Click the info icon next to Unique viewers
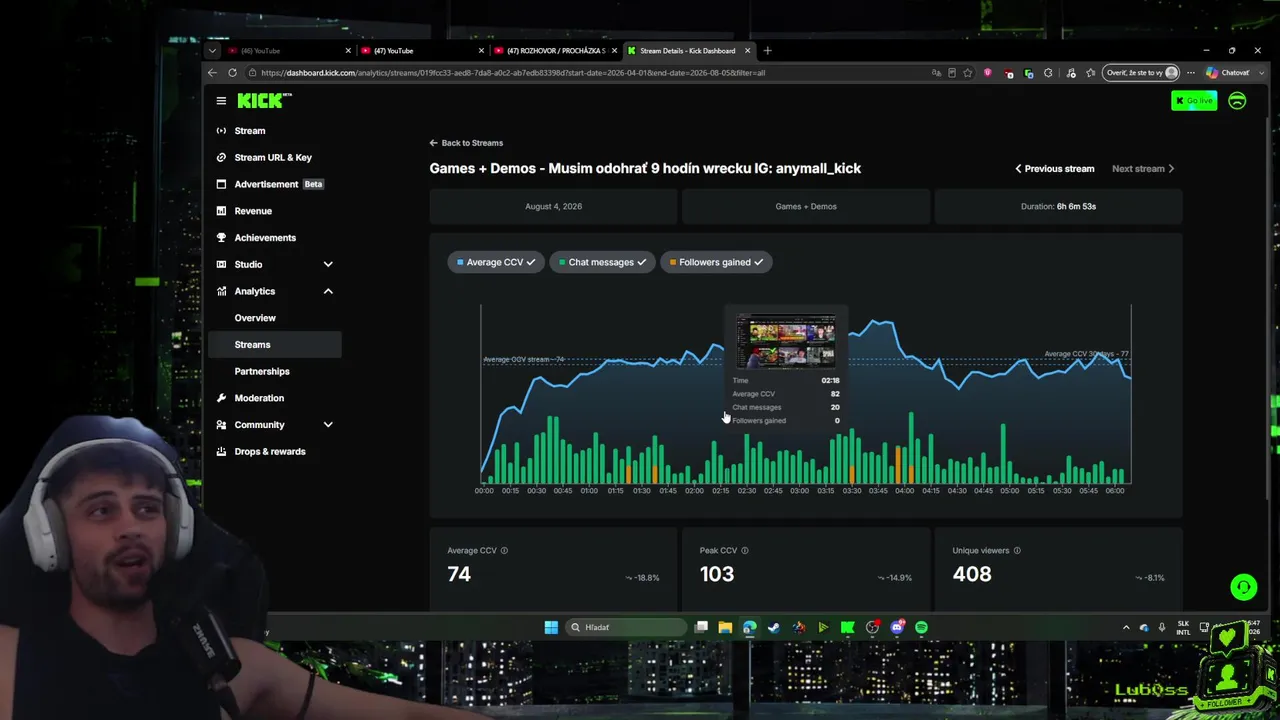The height and width of the screenshot is (720, 1280). tap(1017, 550)
